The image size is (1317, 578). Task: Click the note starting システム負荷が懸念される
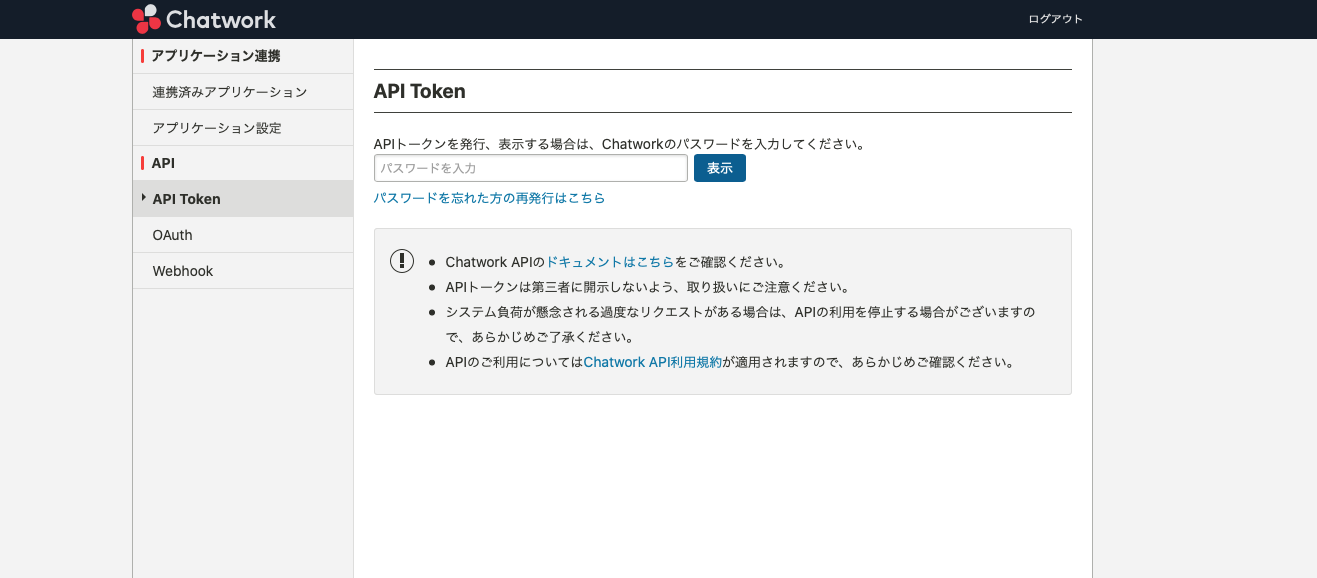click(740, 324)
